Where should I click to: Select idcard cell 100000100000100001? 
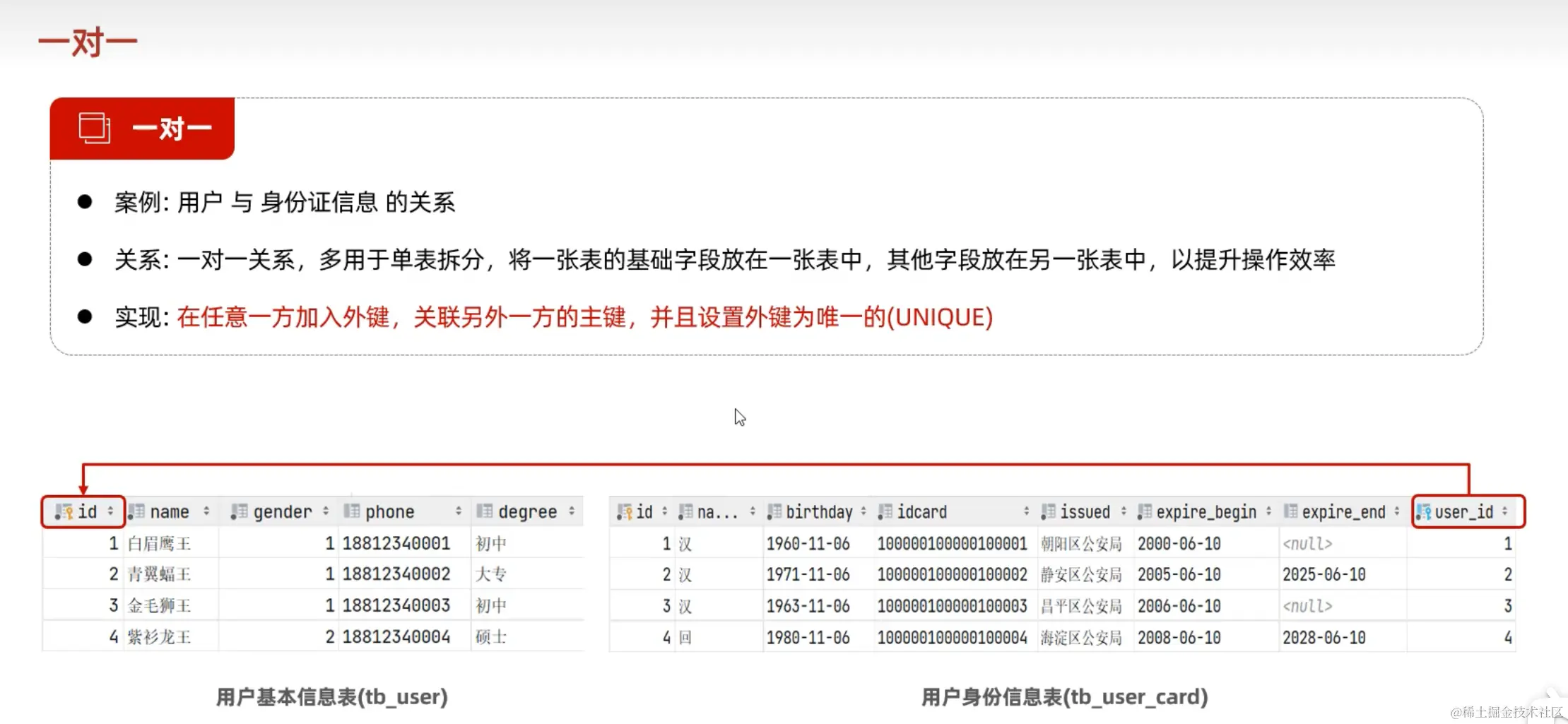[x=952, y=543]
